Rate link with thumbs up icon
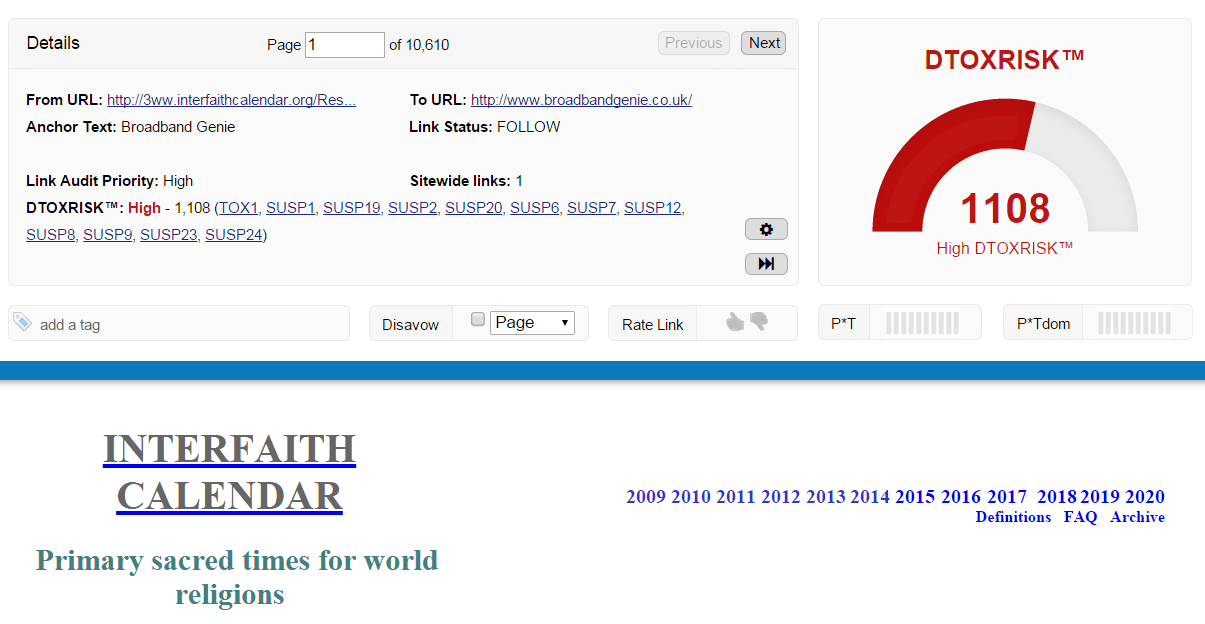The width and height of the screenshot is (1205, 624). (735, 322)
